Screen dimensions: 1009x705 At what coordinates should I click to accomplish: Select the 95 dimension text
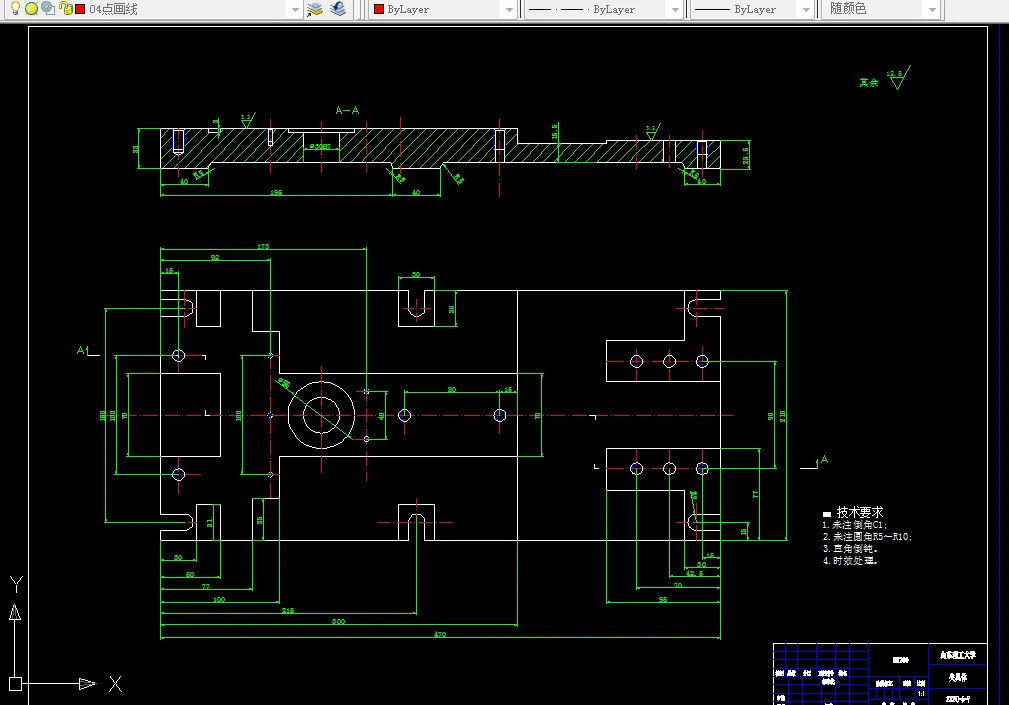[x=663, y=600]
